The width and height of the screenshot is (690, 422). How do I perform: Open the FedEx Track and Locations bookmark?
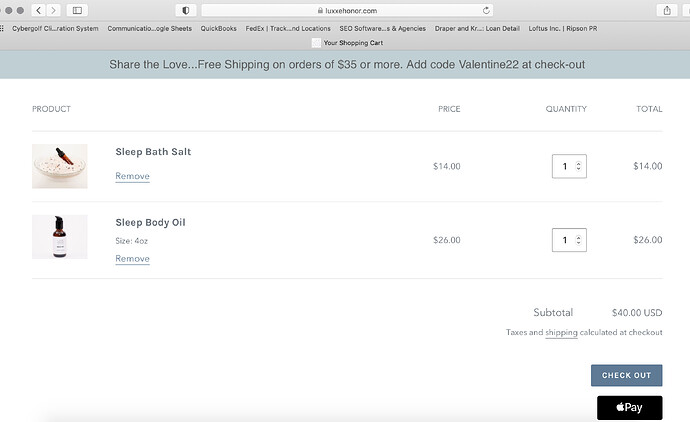click(288, 28)
